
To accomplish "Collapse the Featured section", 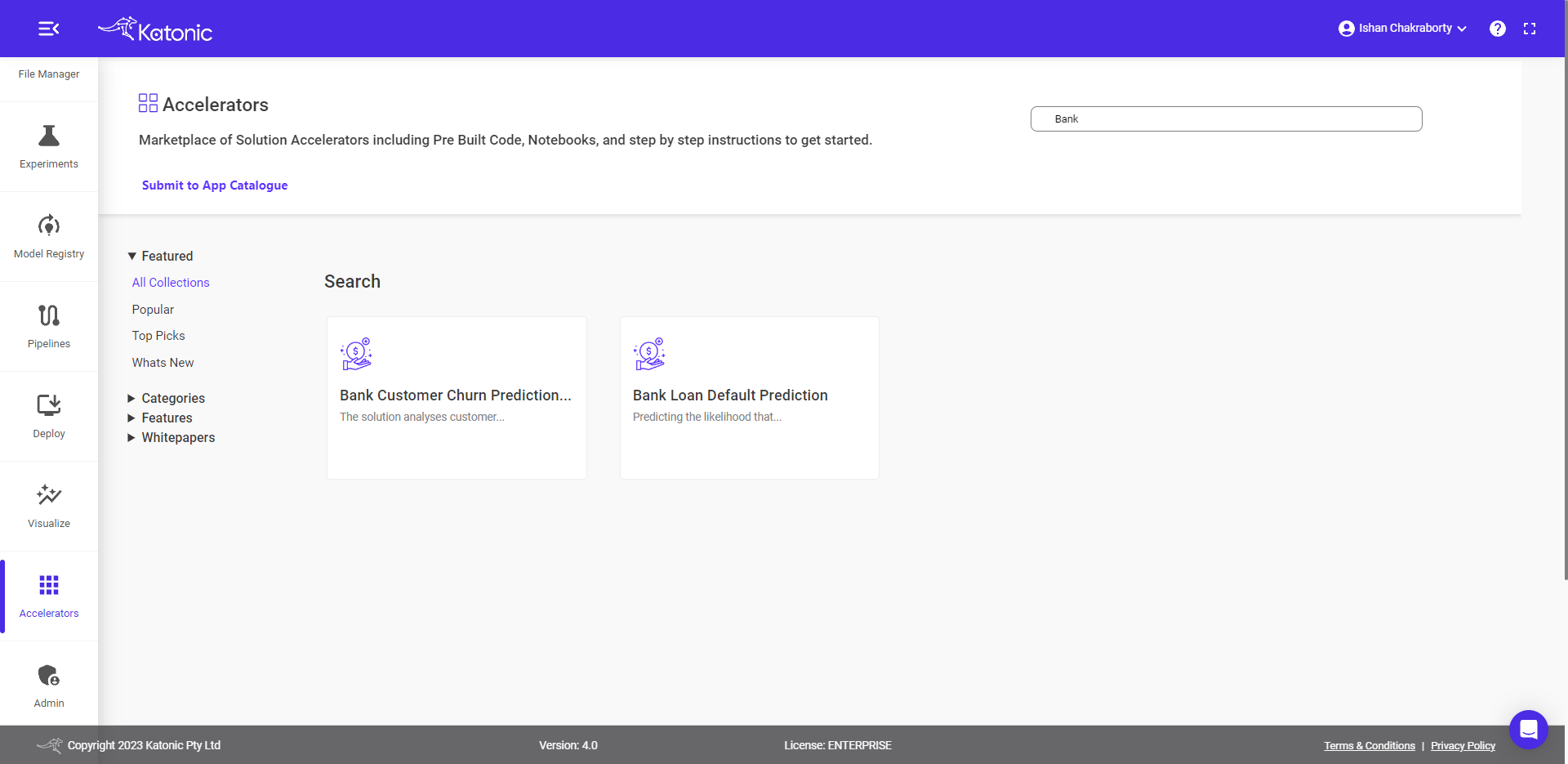I will click(x=161, y=256).
